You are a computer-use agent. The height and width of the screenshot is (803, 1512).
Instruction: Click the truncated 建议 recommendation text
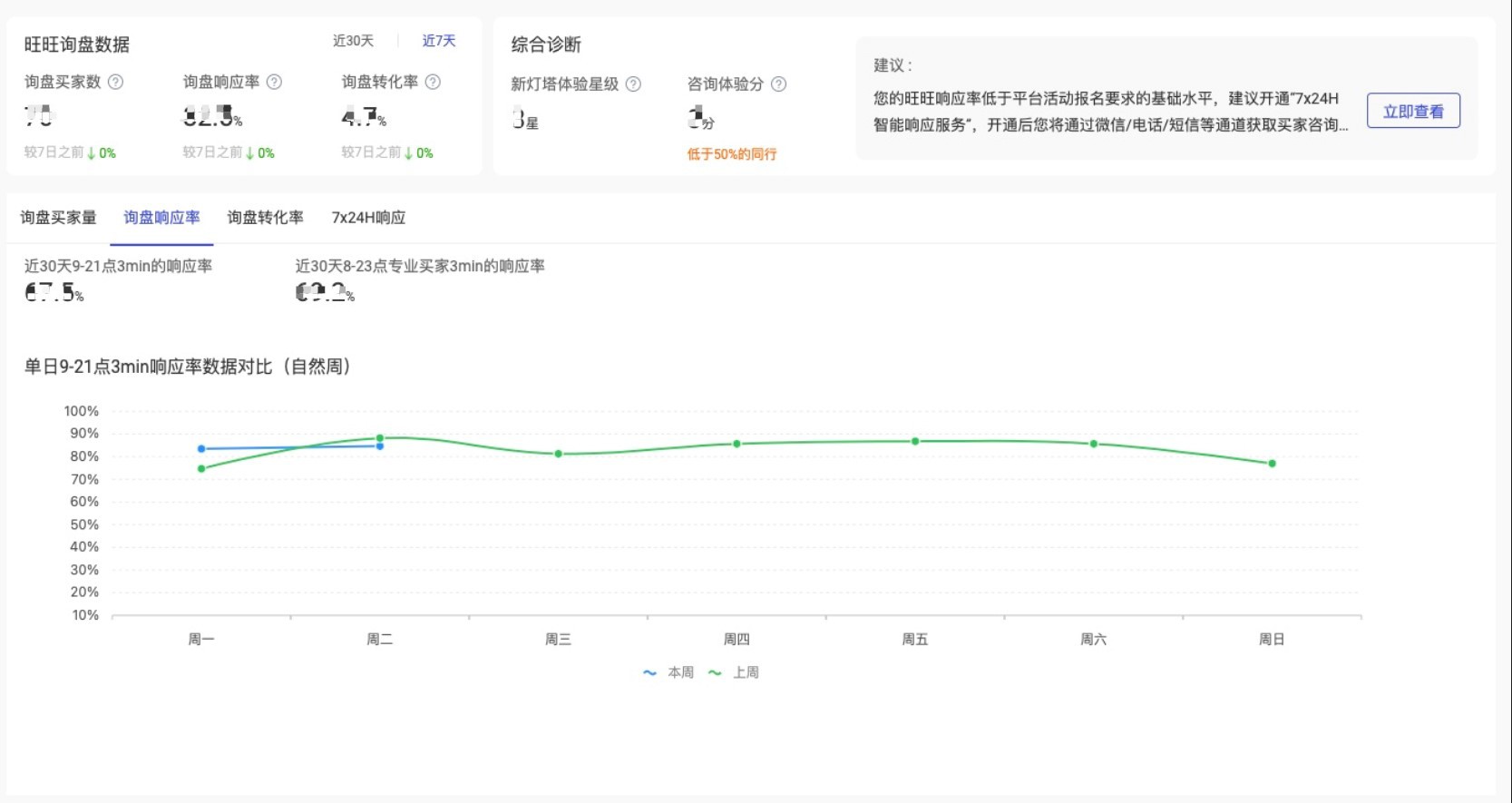point(1111,112)
